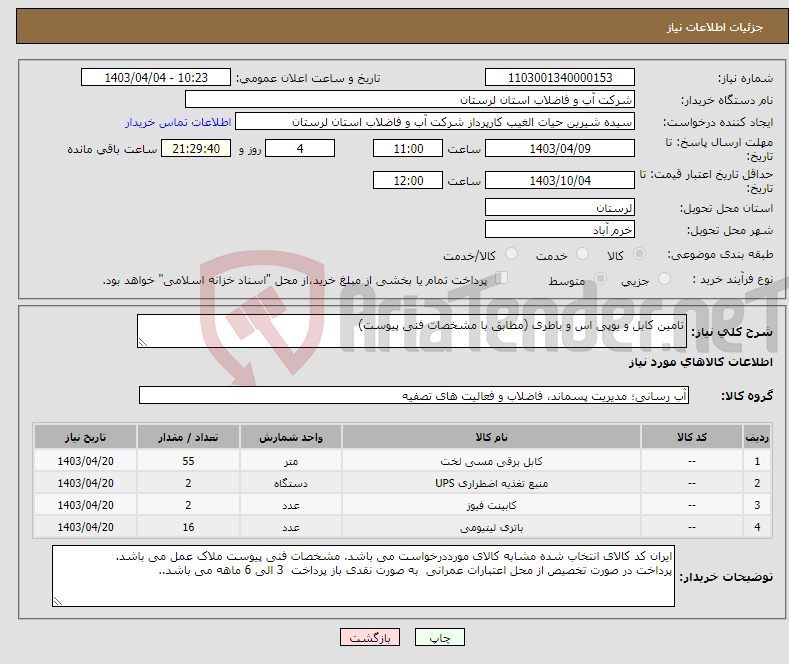Click the چاپ print button

click(x=439, y=637)
